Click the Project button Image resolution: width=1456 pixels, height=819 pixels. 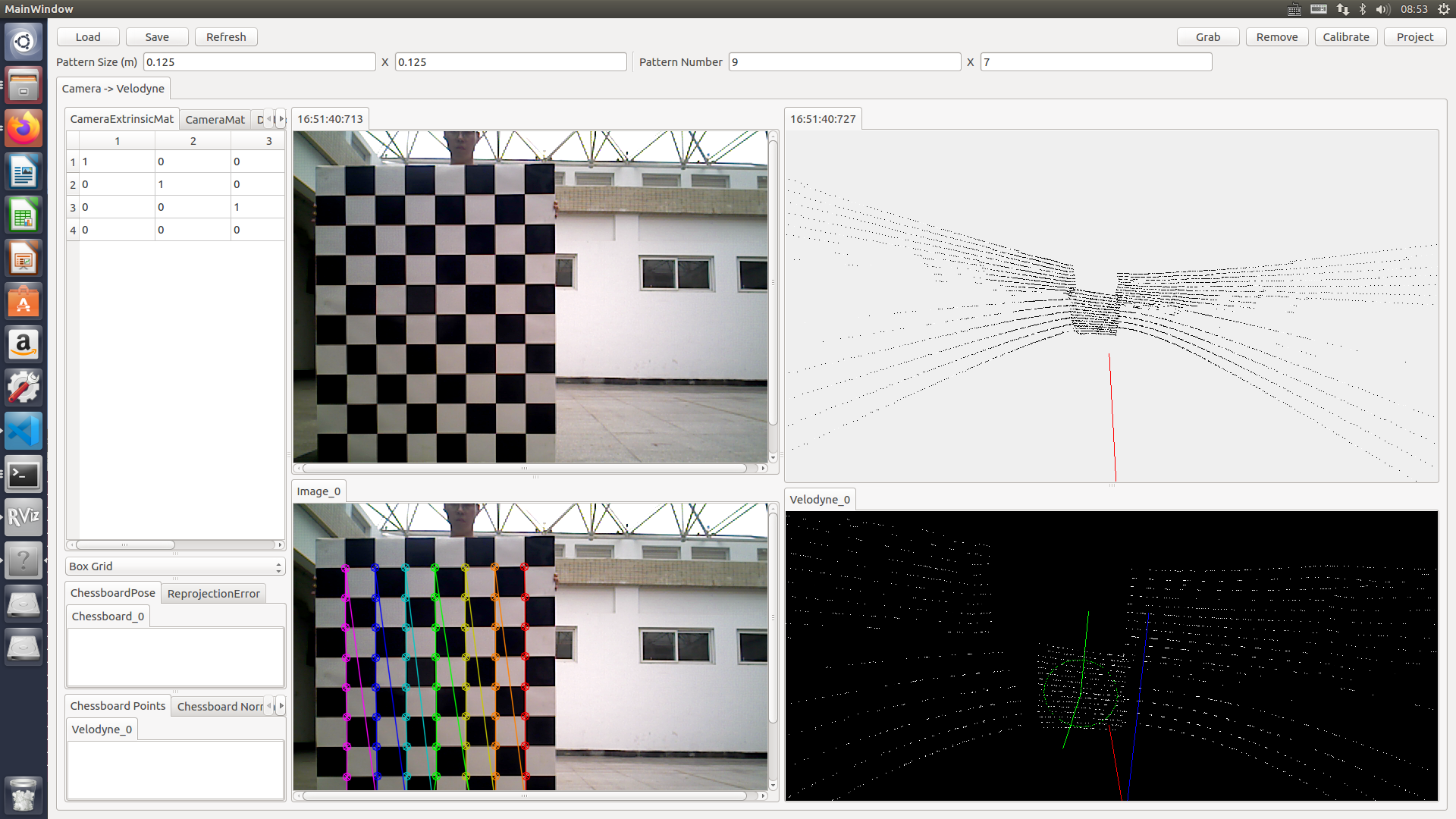click(1414, 37)
